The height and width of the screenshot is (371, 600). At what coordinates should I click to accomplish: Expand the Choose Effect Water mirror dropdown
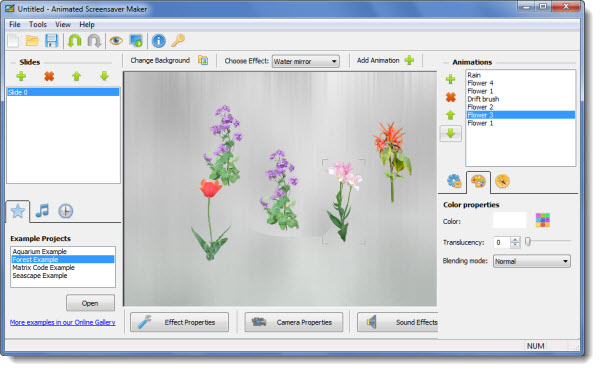click(334, 61)
